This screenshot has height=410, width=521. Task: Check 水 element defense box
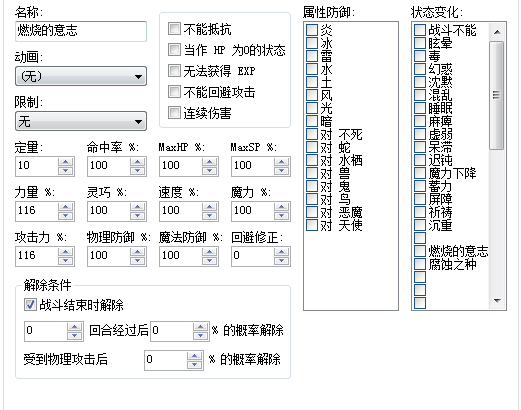pyautogui.click(x=312, y=69)
